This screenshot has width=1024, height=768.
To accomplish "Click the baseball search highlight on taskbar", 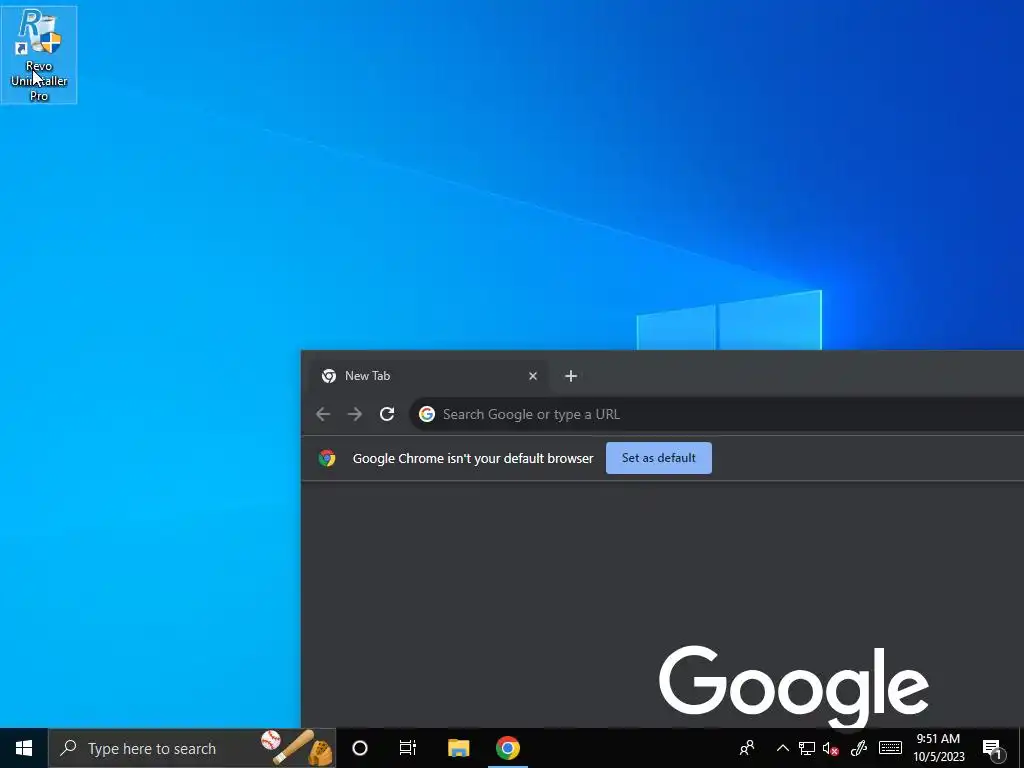I will click(297, 748).
